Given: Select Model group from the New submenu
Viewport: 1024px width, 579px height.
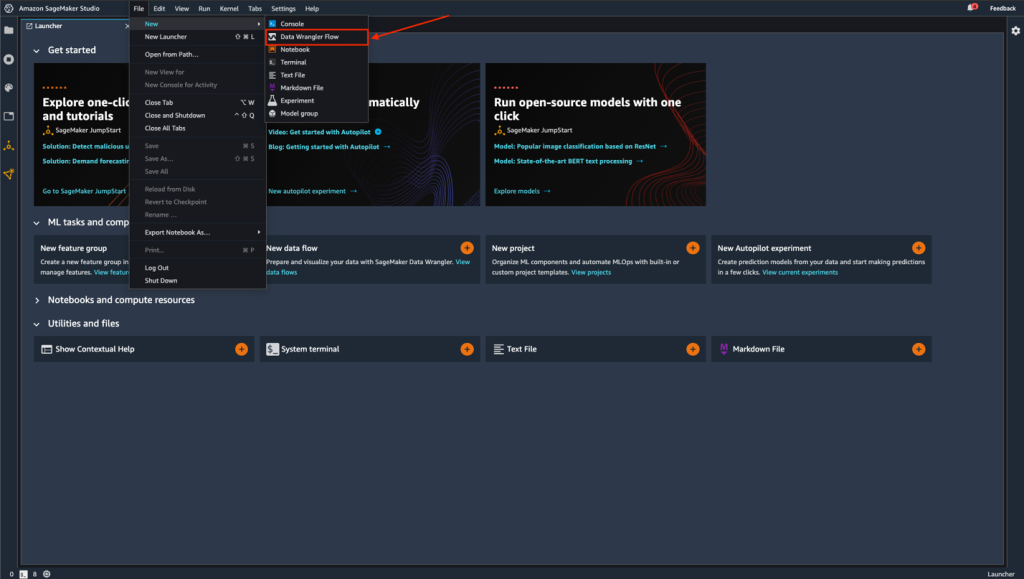Looking at the screenshot, I should pos(317,114).
